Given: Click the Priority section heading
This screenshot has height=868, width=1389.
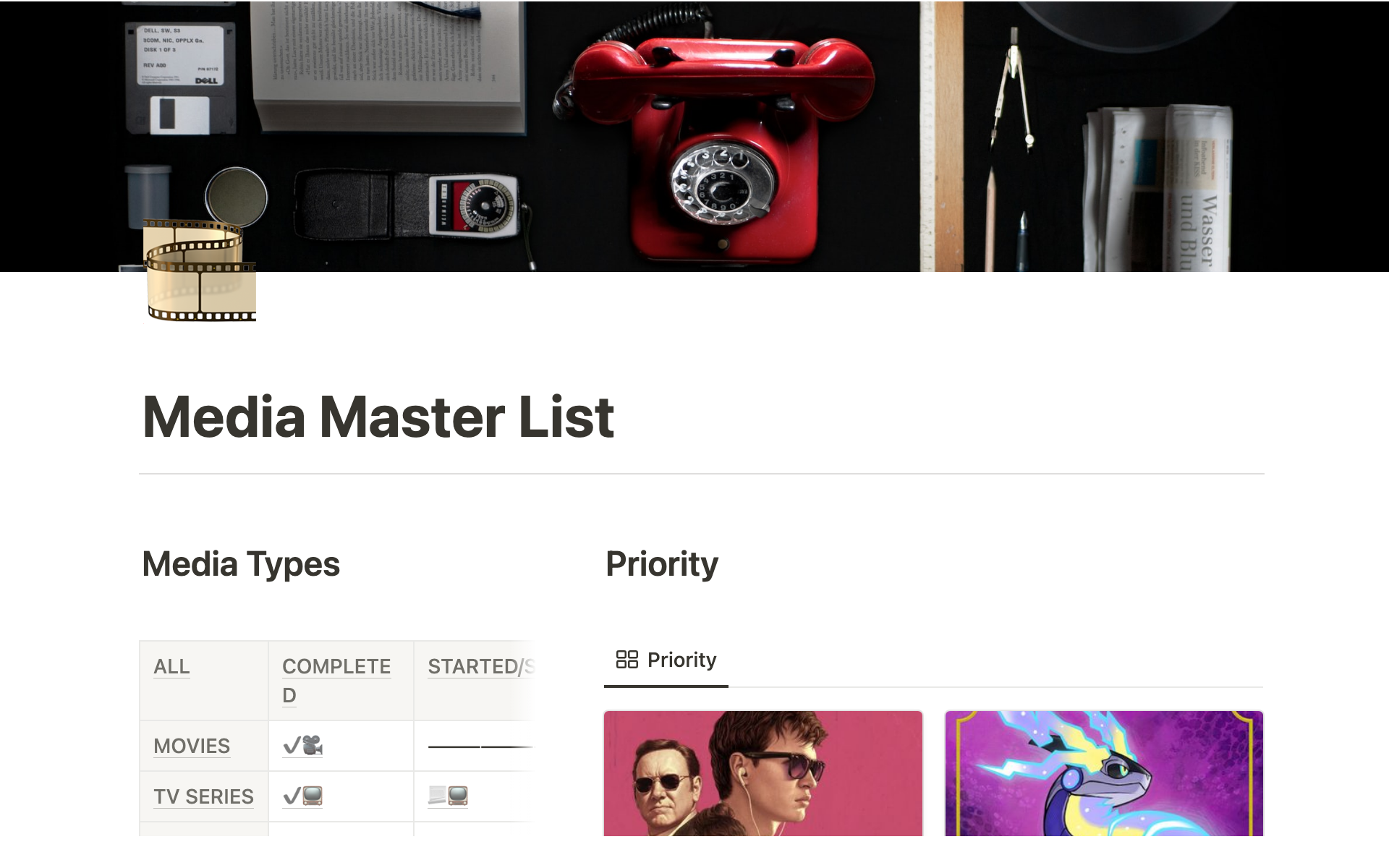Looking at the screenshot, I should pyautogui.click(x=662, y=563).
